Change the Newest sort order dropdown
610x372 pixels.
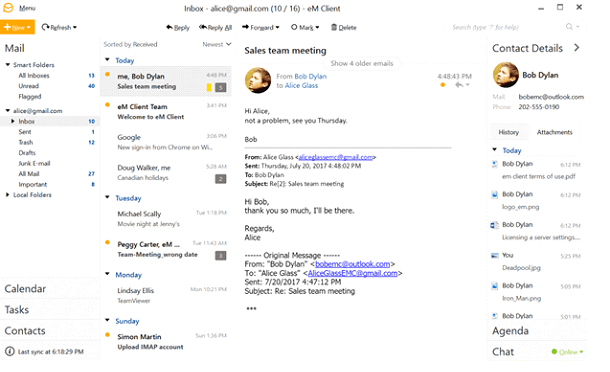217,44
